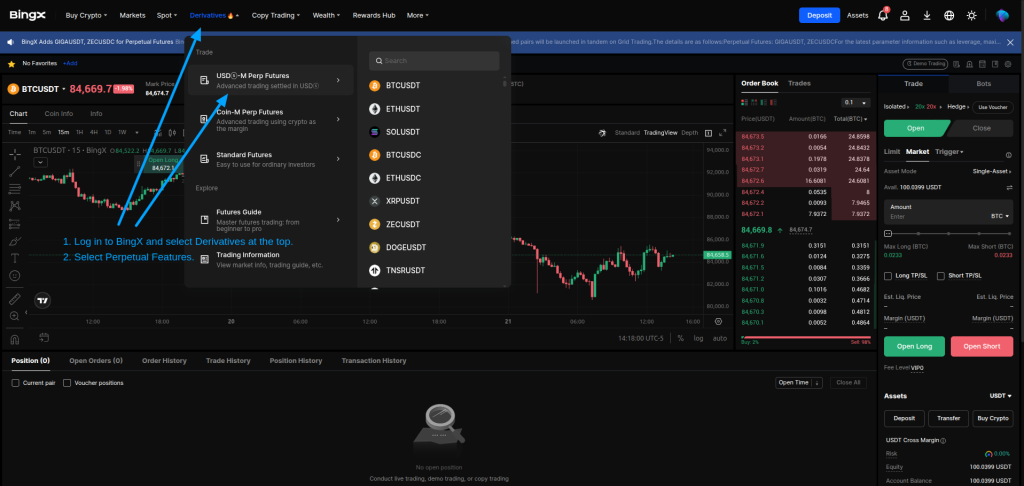Tick the Voucher positions checkbox

click(x=68, y=383)
